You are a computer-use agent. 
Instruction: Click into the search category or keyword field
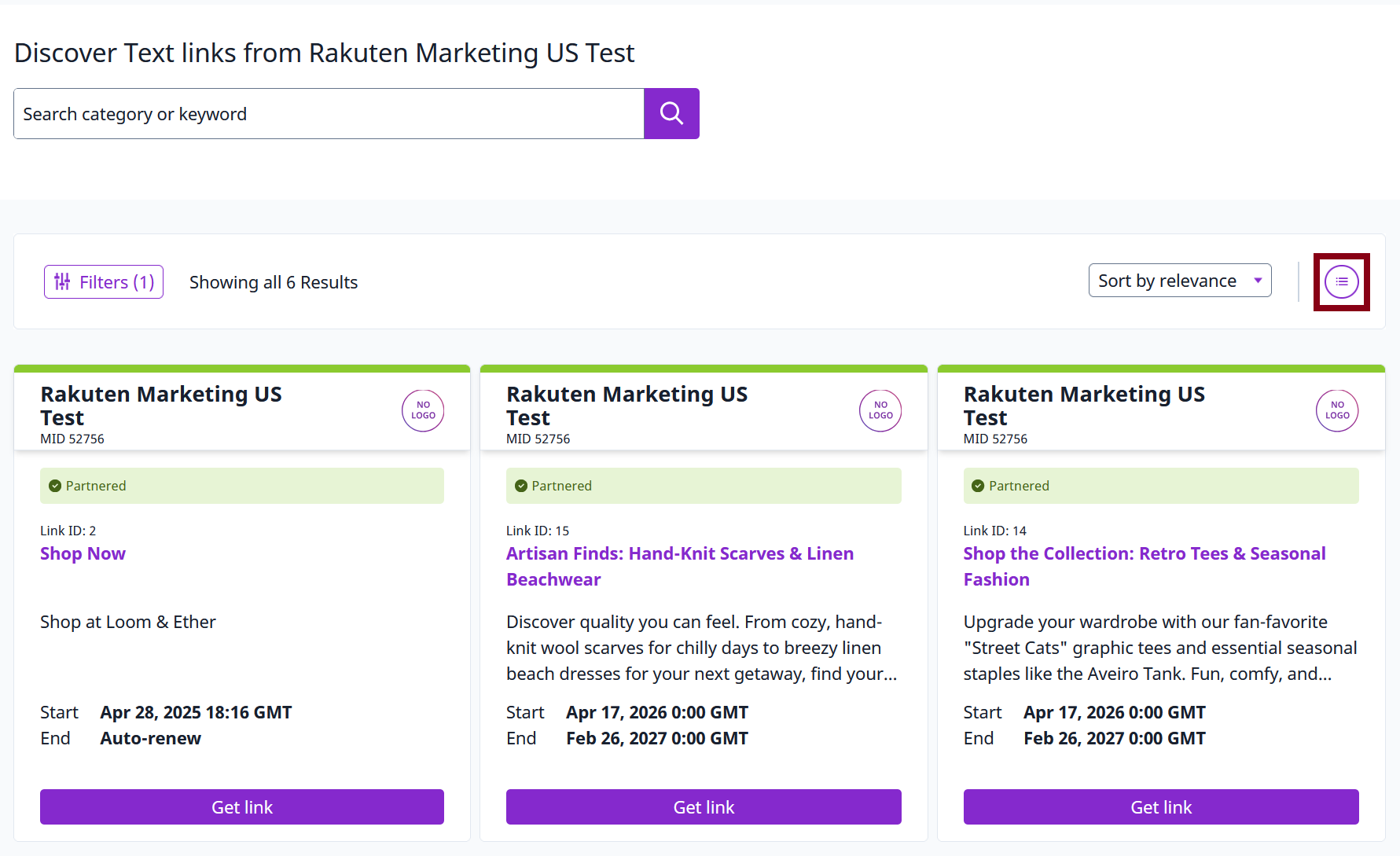click(329, 113)
